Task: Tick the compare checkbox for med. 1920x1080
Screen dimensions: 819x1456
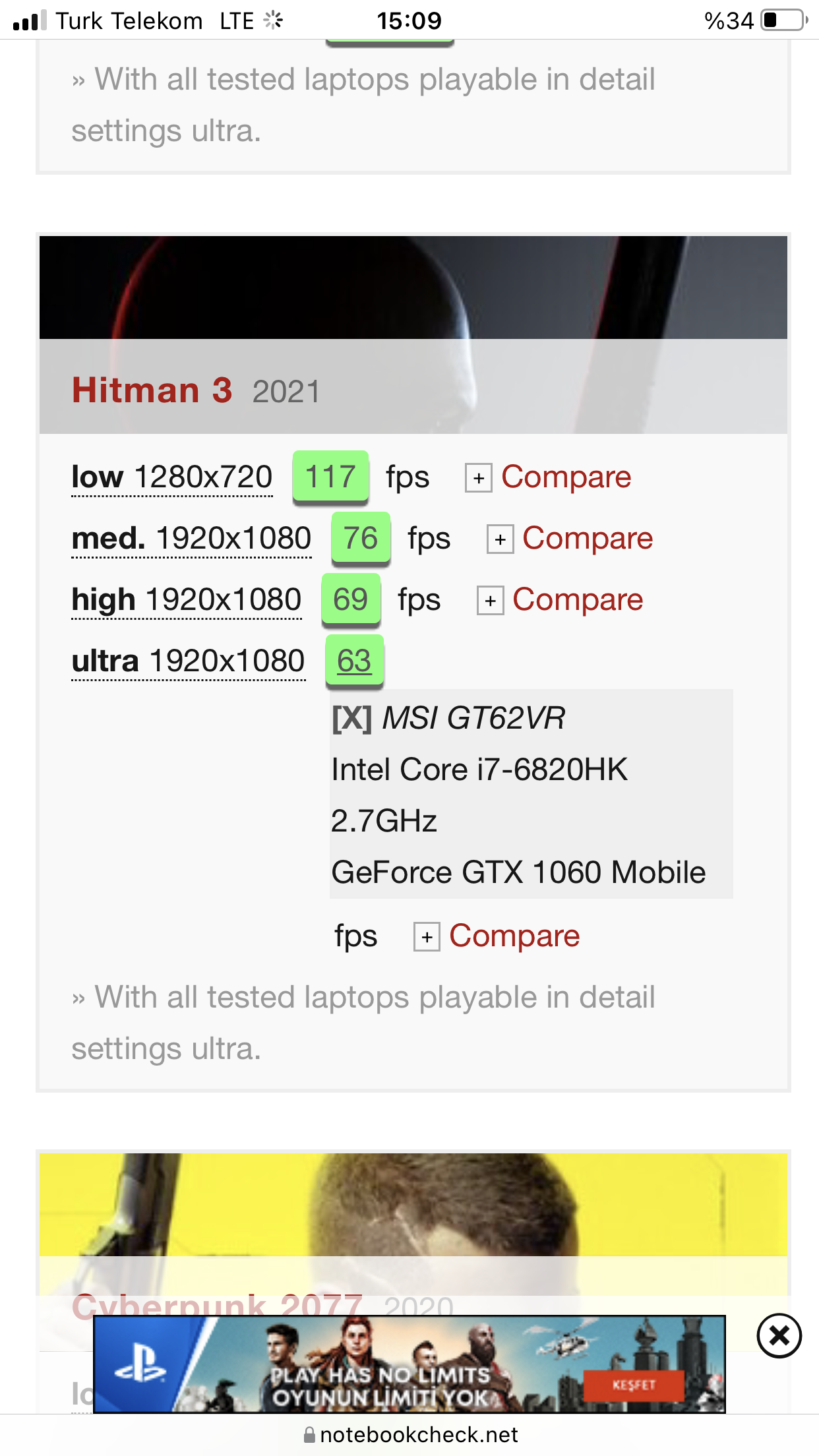Action: (x=500, y=539)
